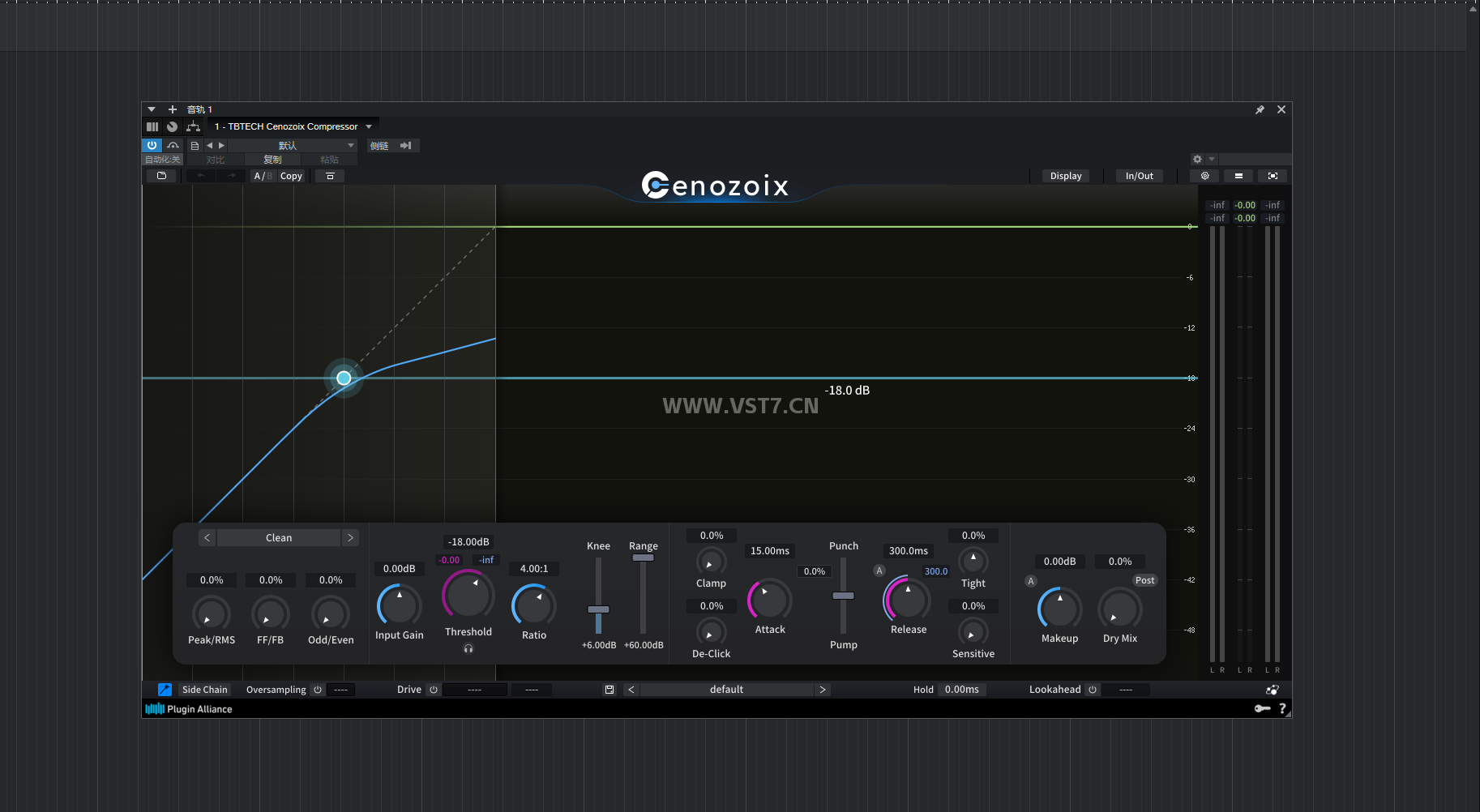Click the Plugin Alliance logo
Screen dimensions: 1480x812
[189, 709]
